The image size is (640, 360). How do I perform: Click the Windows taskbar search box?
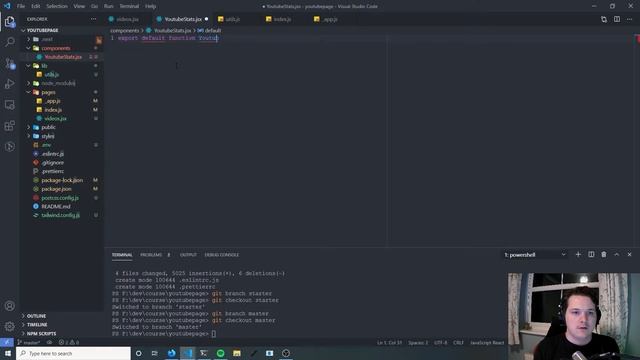tap(73, 353)
